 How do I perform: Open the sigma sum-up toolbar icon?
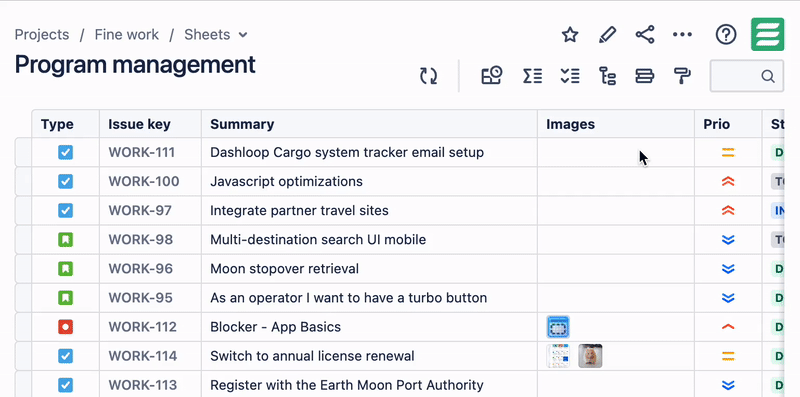coord(532,76)
